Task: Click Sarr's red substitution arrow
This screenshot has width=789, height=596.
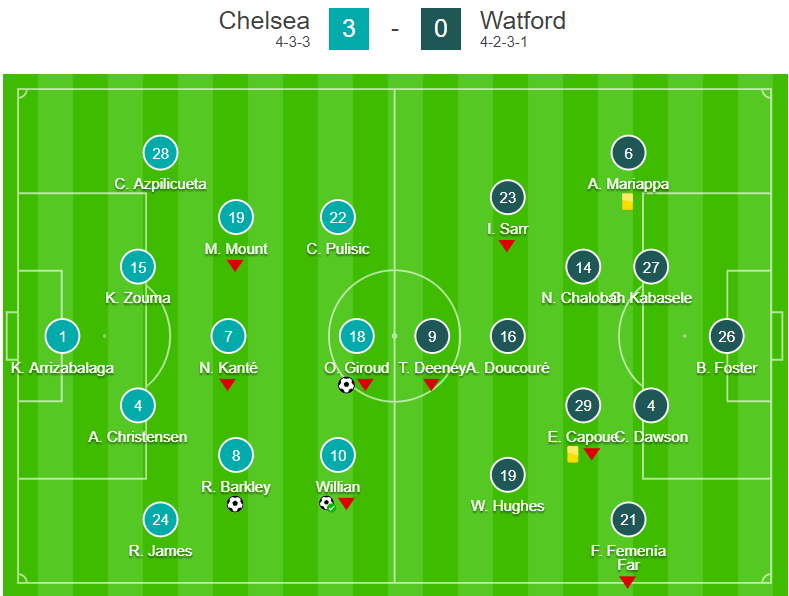Action: click(x=507, y=246)
